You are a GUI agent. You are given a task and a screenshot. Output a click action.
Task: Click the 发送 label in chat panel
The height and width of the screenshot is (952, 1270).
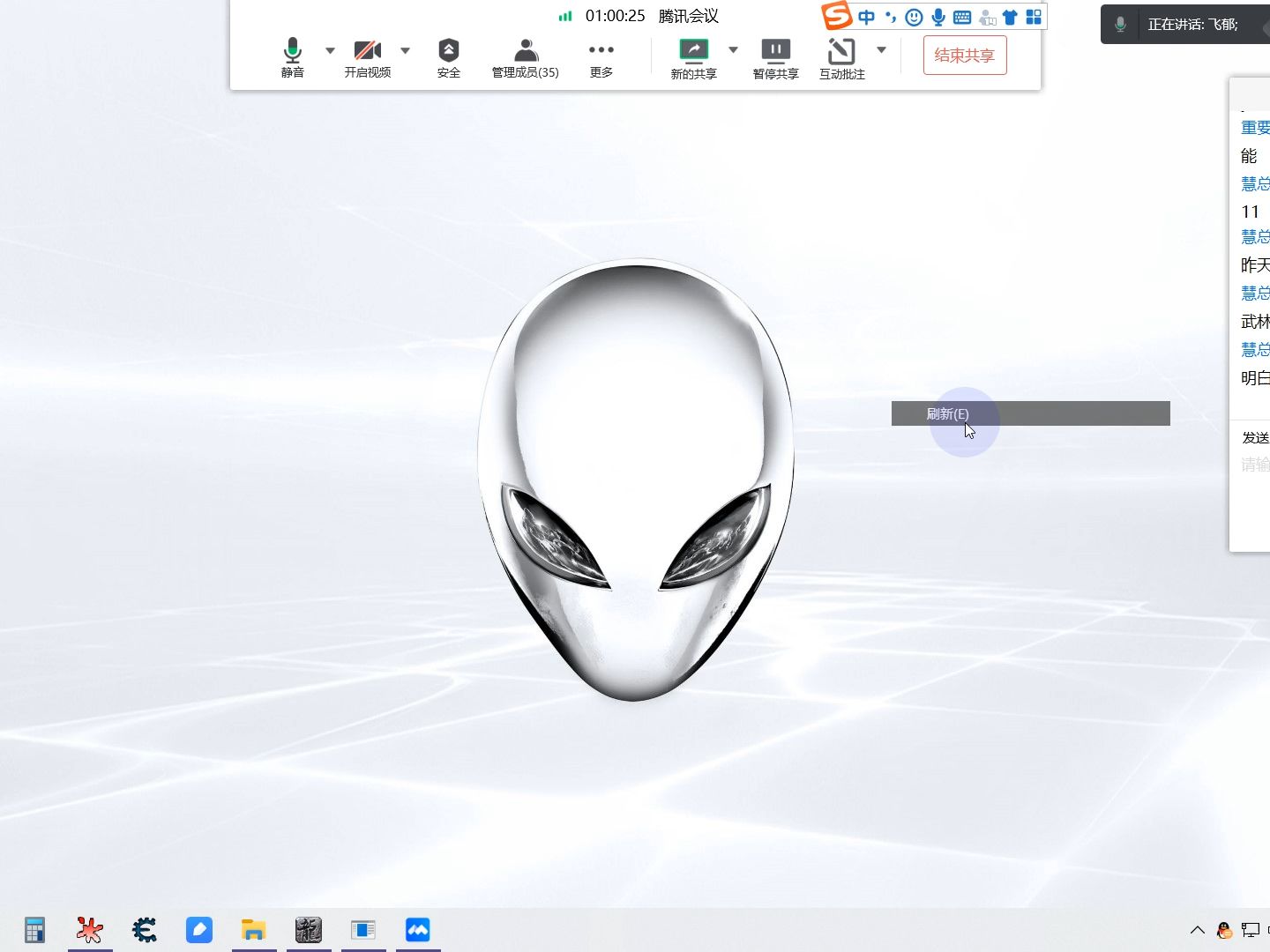[x=1256, y=437]
